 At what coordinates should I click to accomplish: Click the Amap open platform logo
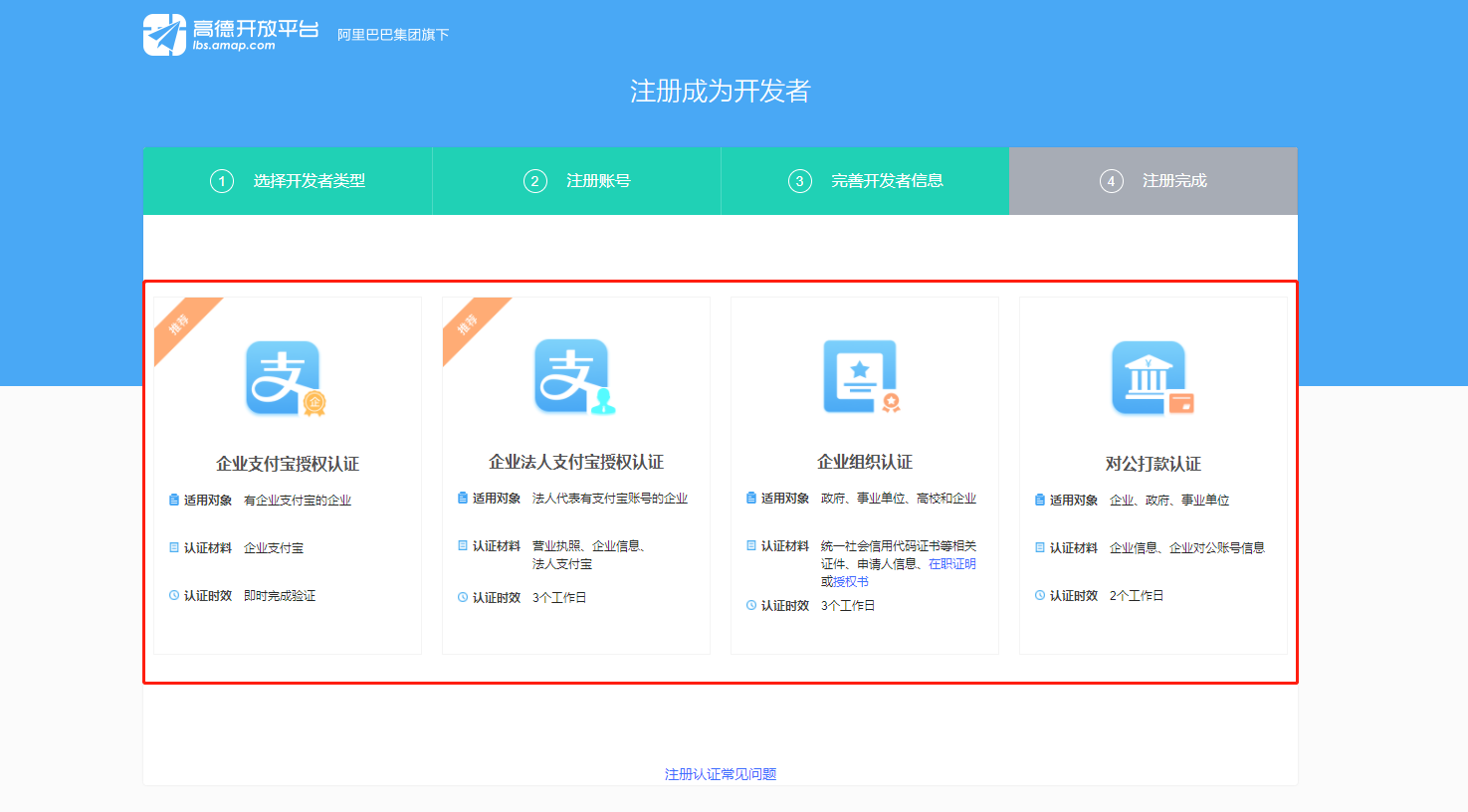[x=231, y=35]
